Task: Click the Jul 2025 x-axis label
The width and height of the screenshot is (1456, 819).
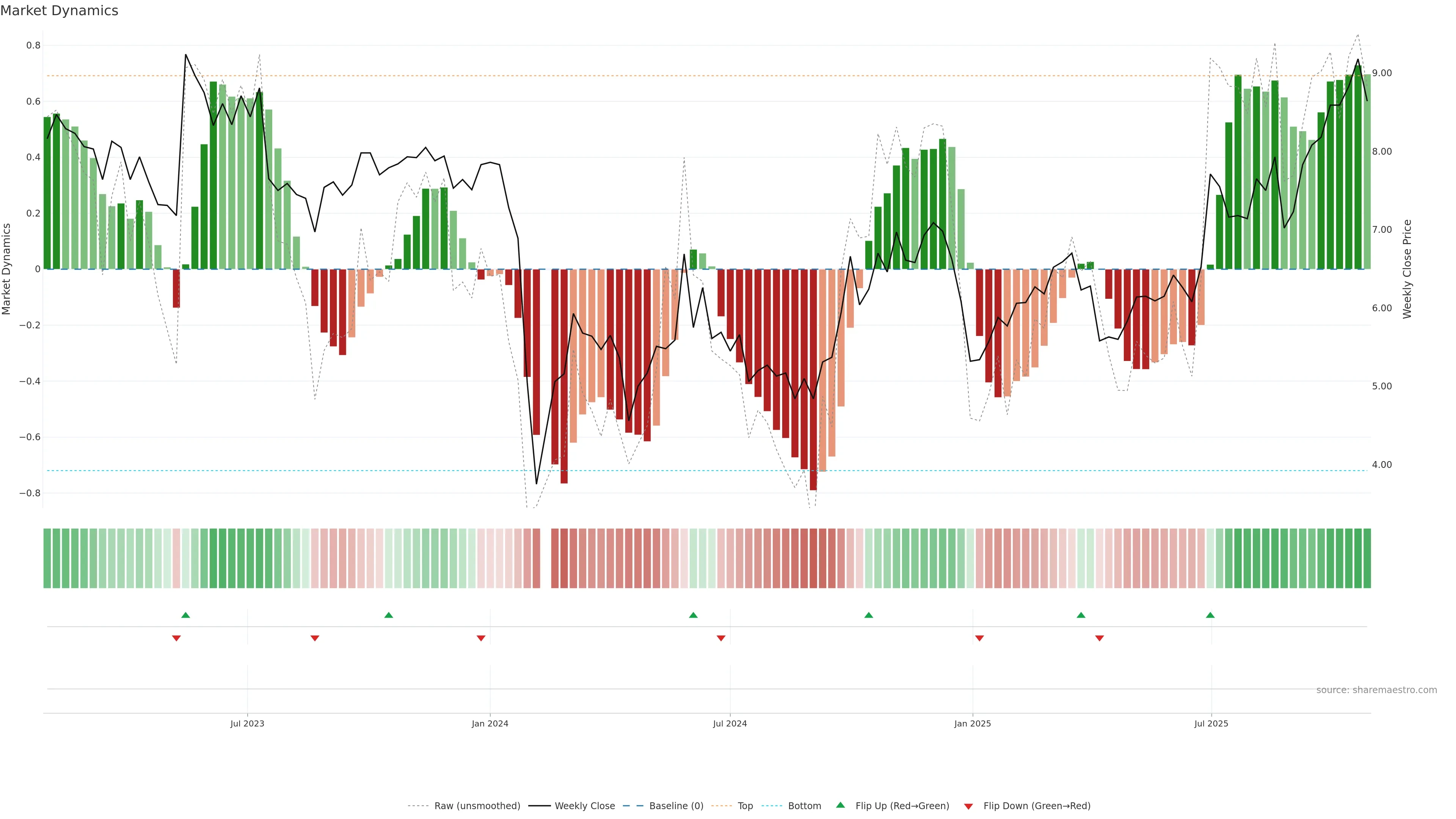Action: [x=1211, y=723]
